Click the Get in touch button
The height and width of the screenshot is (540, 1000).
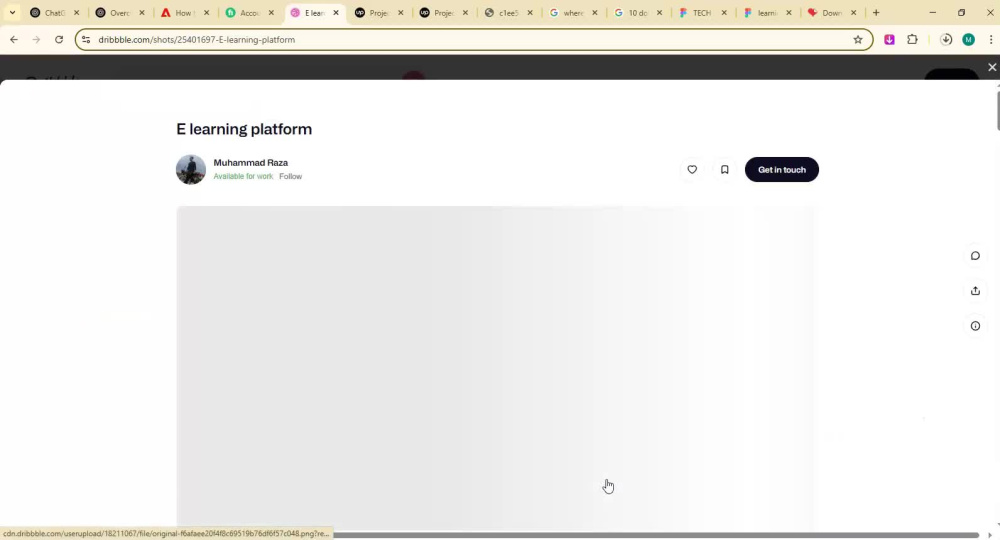782,170
